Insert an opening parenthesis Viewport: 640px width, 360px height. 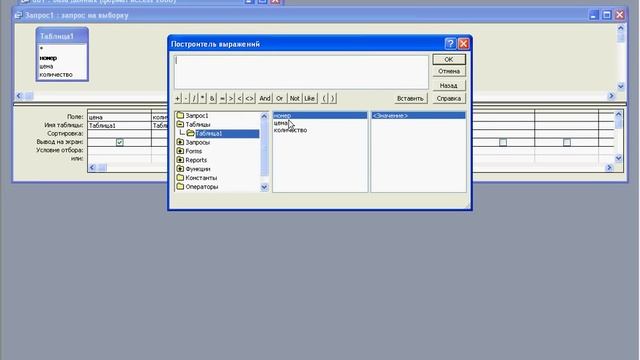pyautogui.click(x=324, y=98)
